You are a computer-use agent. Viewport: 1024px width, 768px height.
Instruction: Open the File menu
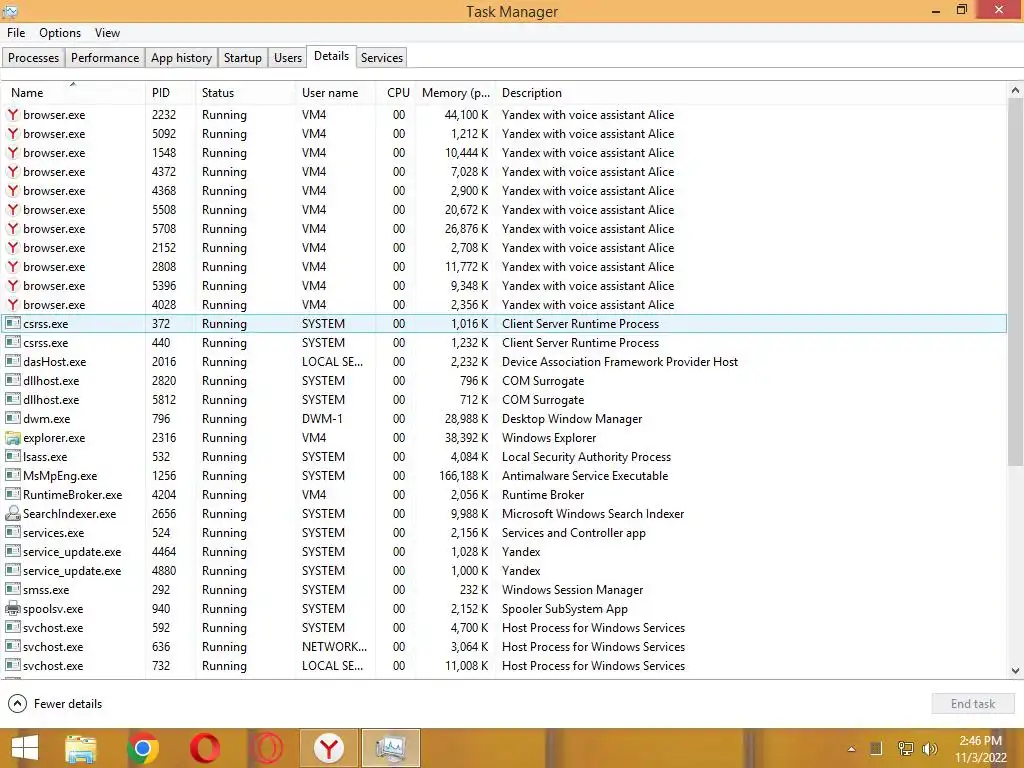coord(16,33)
